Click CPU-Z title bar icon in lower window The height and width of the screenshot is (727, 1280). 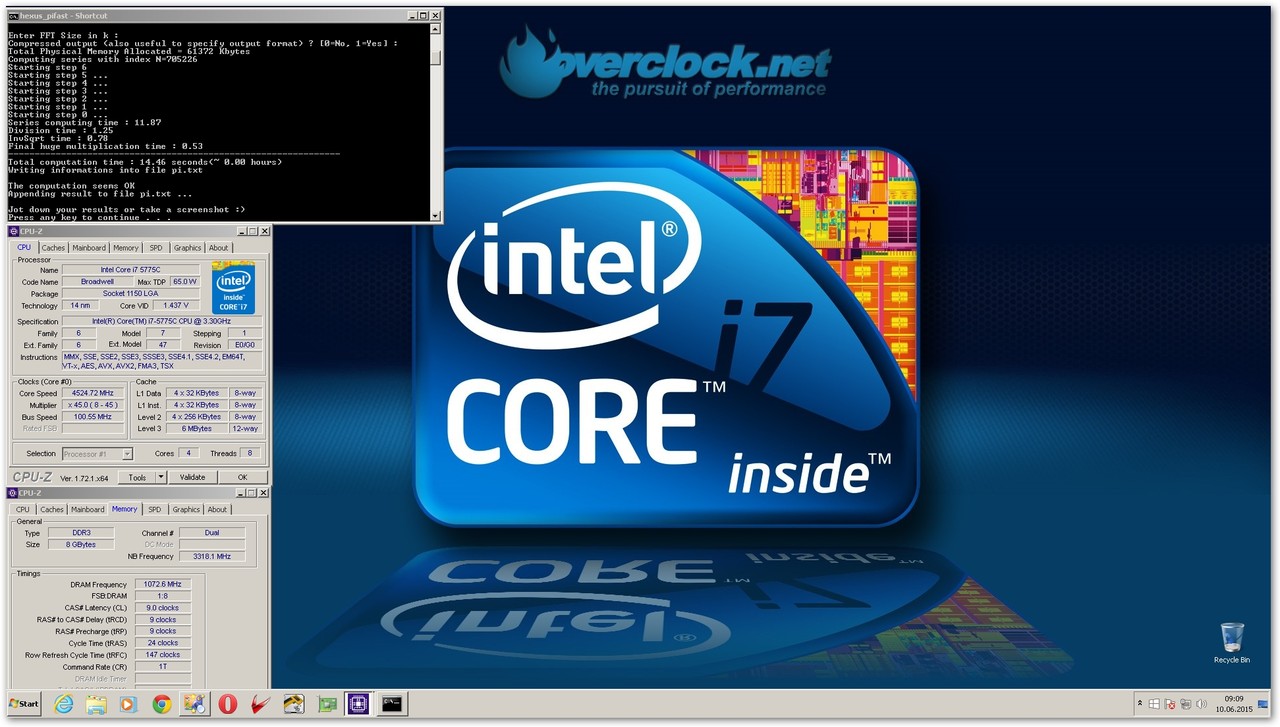coord(13,493)
